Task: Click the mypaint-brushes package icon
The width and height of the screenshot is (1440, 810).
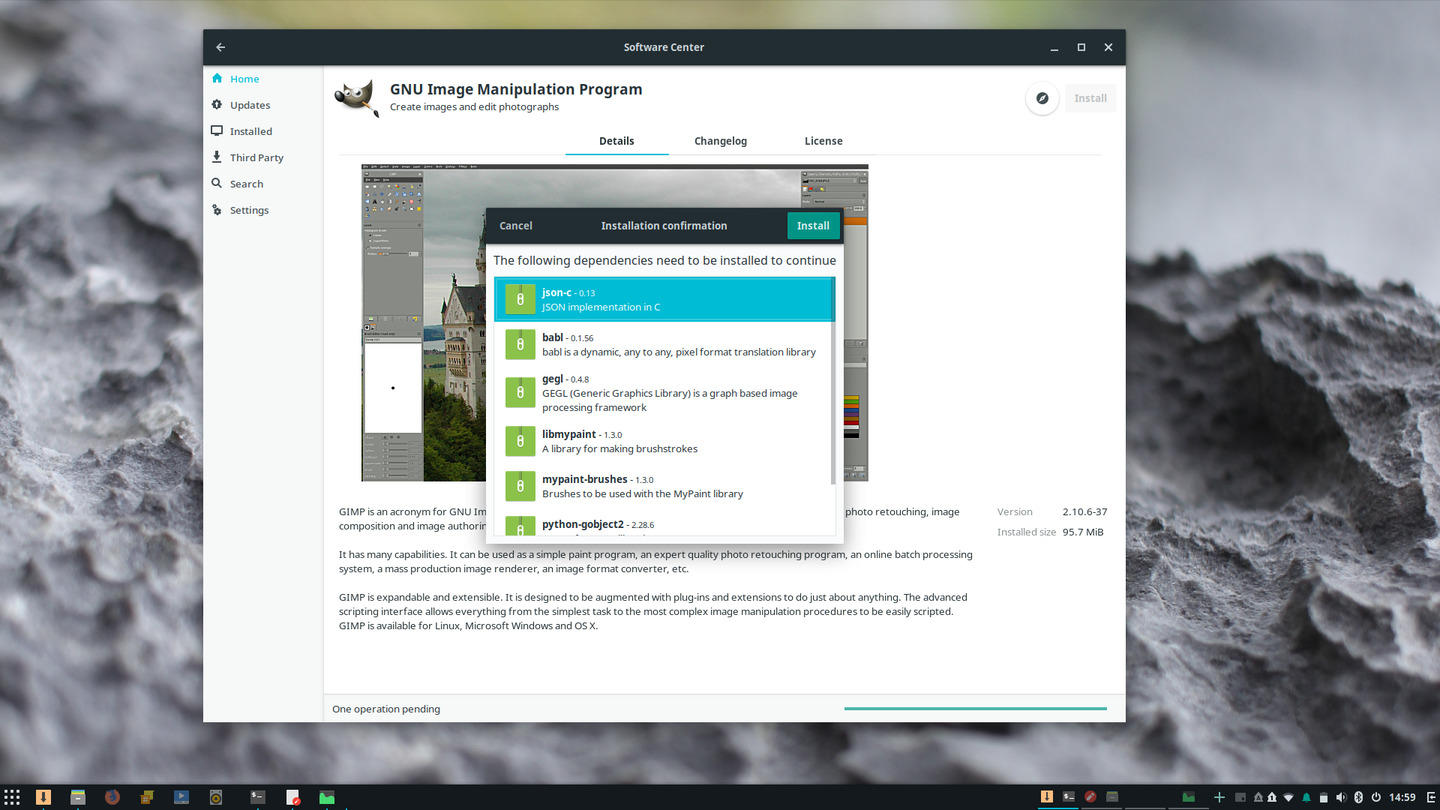Action: click(x=520, y=486)
